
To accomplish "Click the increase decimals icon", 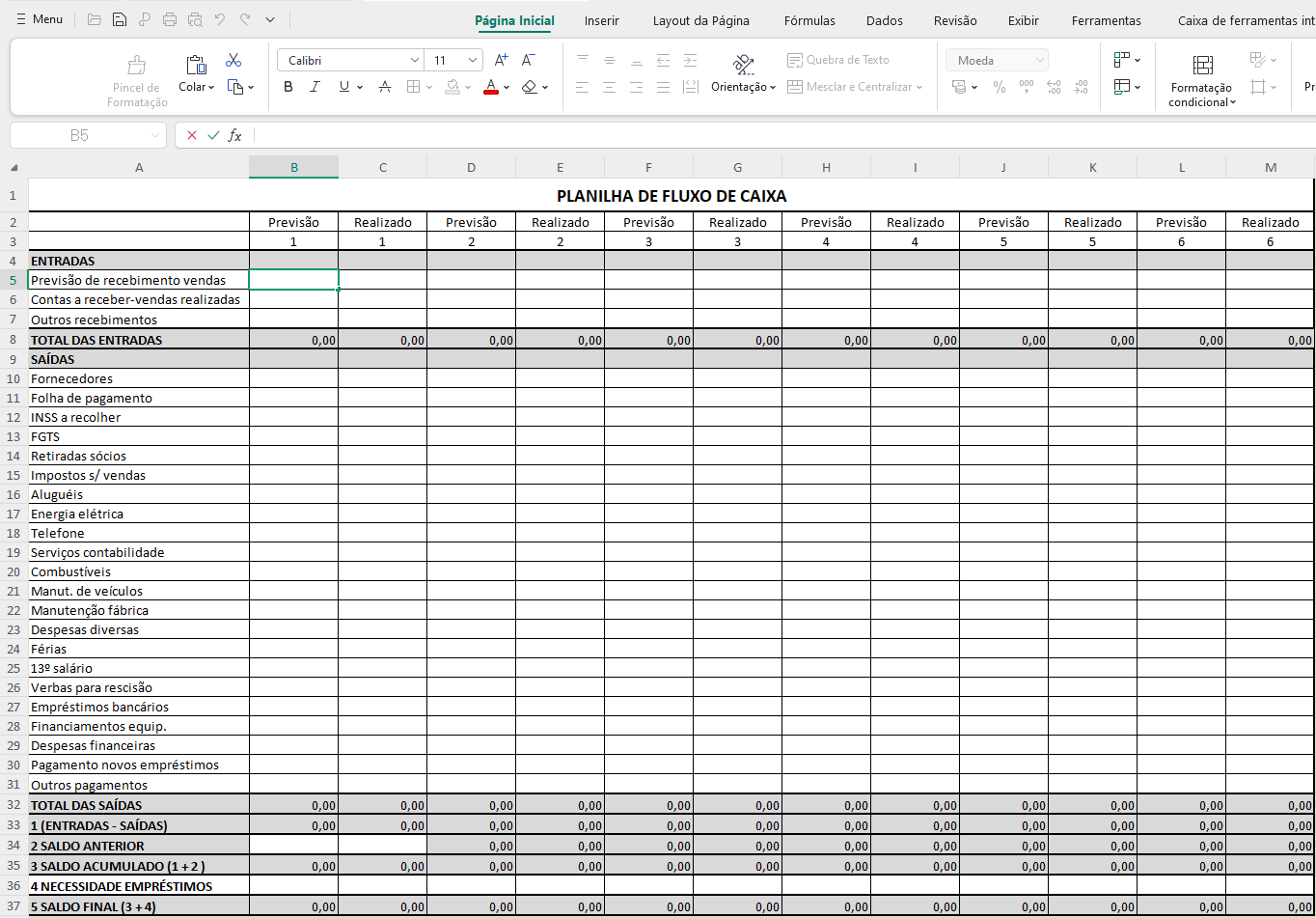I will pyautogui.click(x=1054, y=87).
